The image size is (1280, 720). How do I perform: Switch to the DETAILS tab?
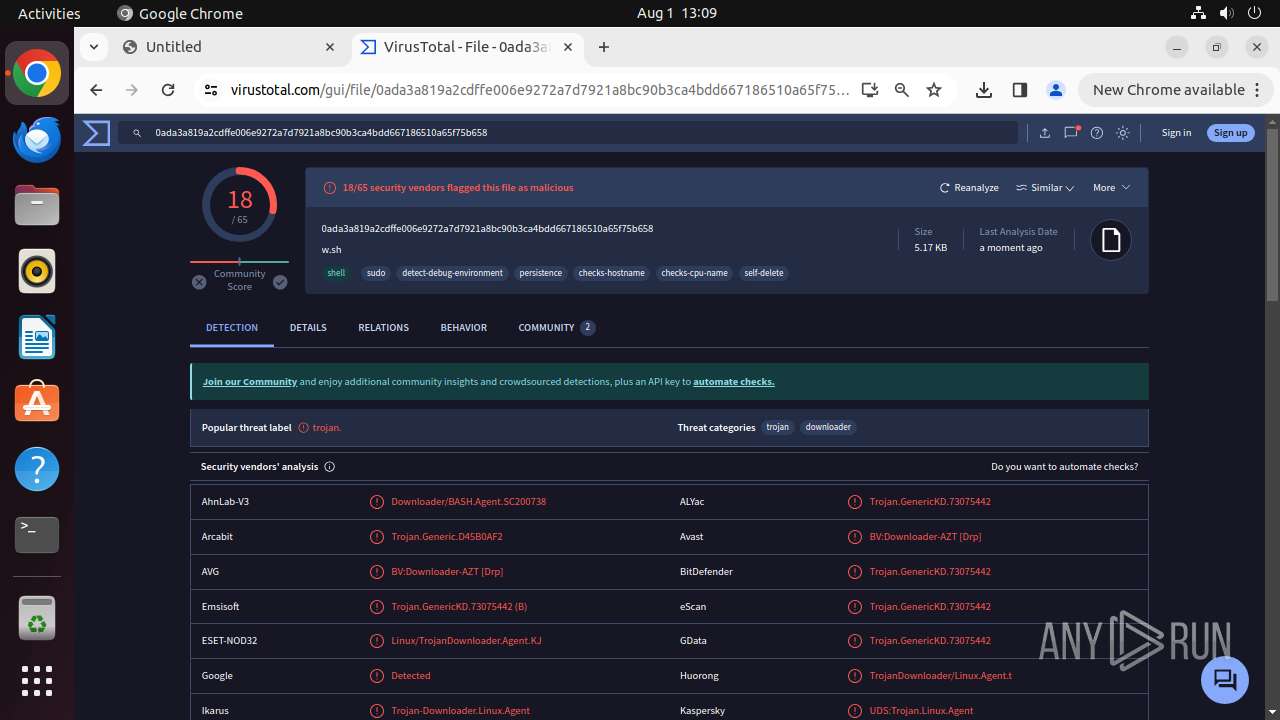click(308, 328)
